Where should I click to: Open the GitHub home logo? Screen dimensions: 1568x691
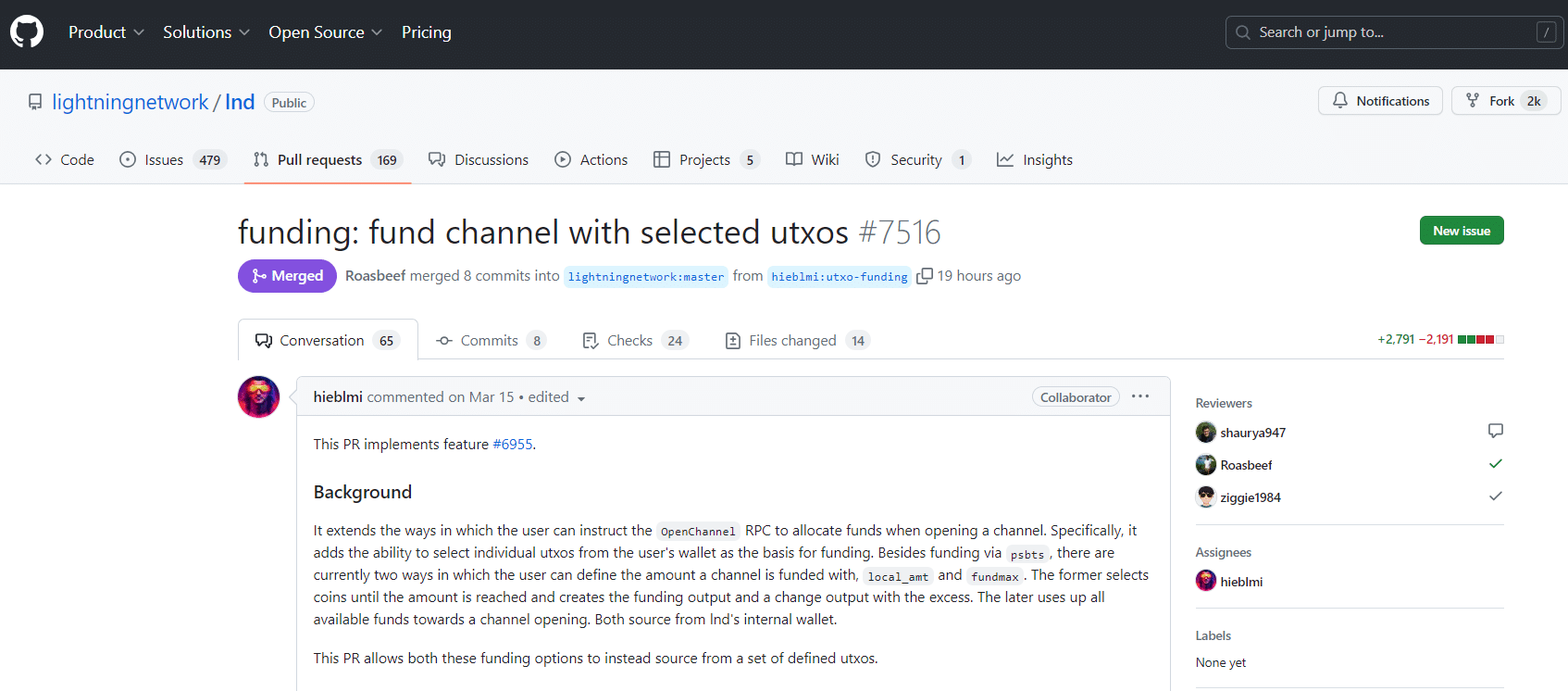point(27,31)
